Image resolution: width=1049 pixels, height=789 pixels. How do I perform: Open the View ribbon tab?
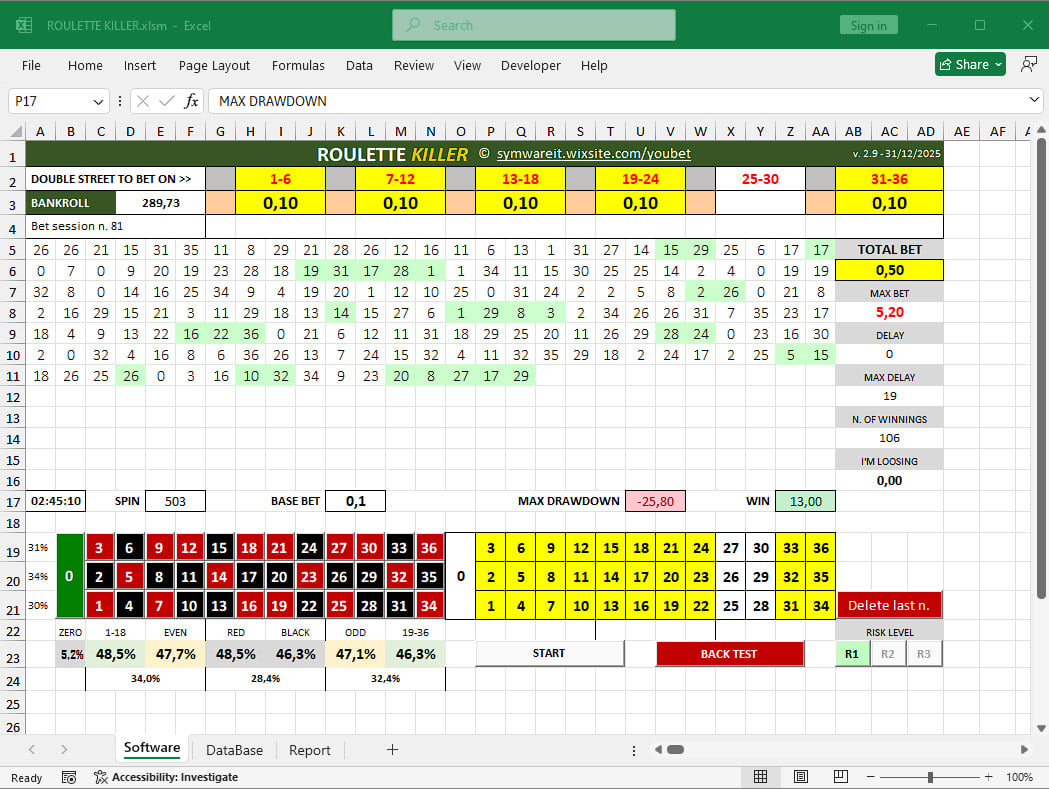pyautogui.click(x=467, y=66)
